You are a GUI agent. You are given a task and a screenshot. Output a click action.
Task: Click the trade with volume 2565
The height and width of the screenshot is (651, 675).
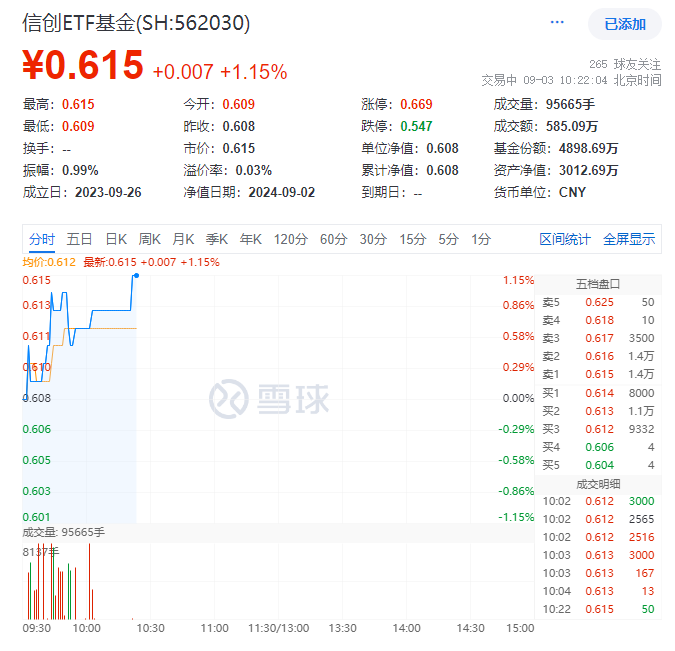pyautogui.click(x=598, y=519)
